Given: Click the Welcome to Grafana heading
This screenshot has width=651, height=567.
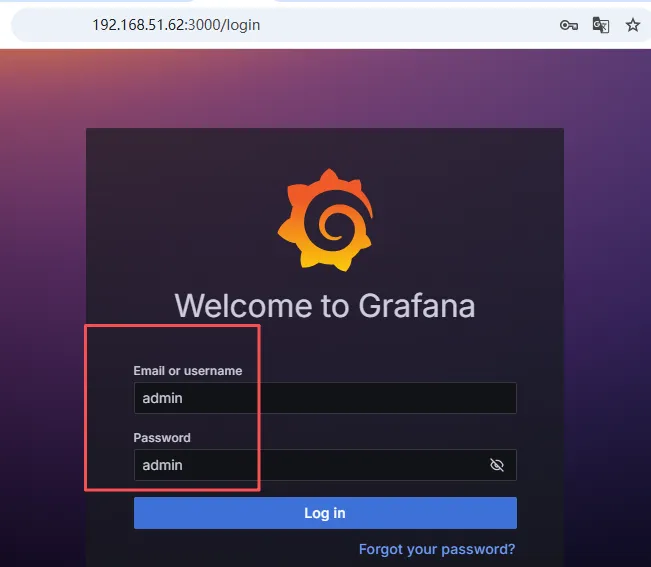Looking at the screenshot, I should pyautogui.click(x=325, y=306).
